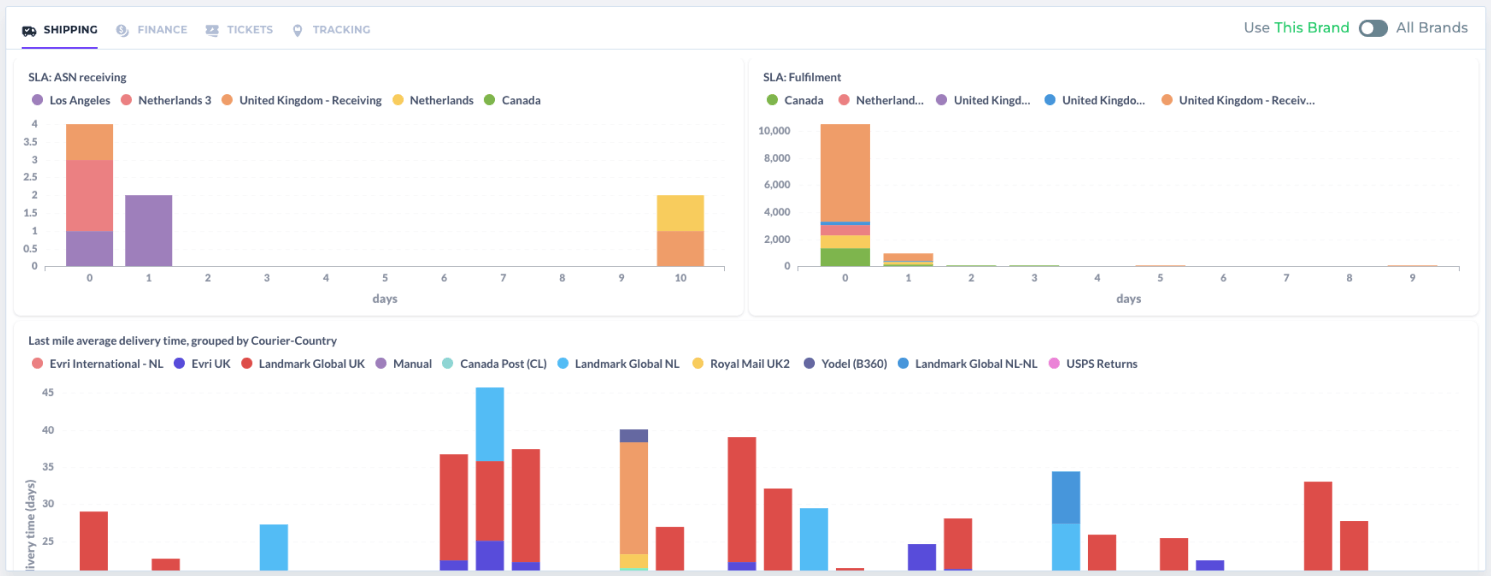
Task: Toggle Canada legend in SLA Fulfilment chart
Action: pos(803,100)
